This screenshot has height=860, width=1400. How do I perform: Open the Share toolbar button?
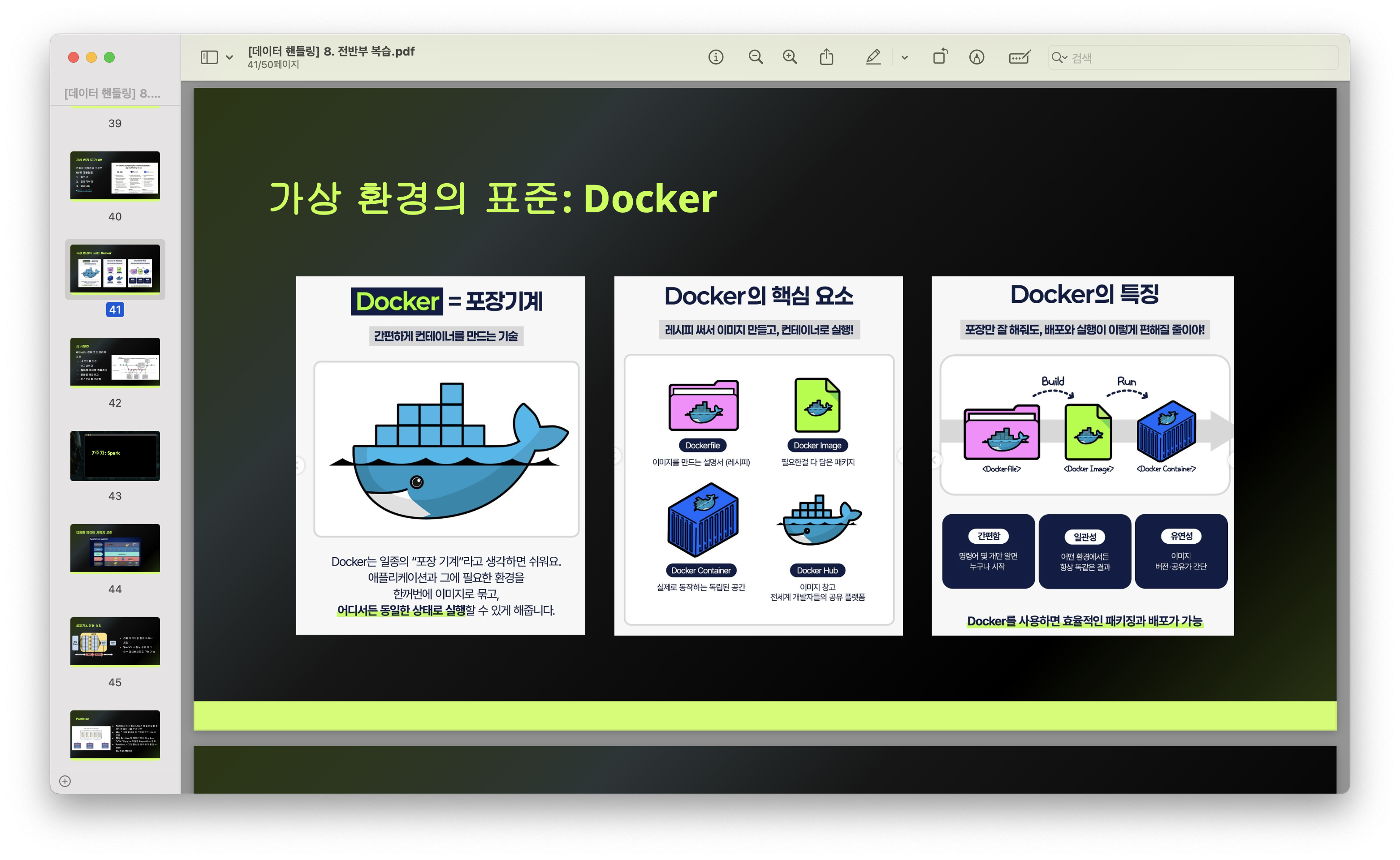pyautogui.click(x=826, y=57)
